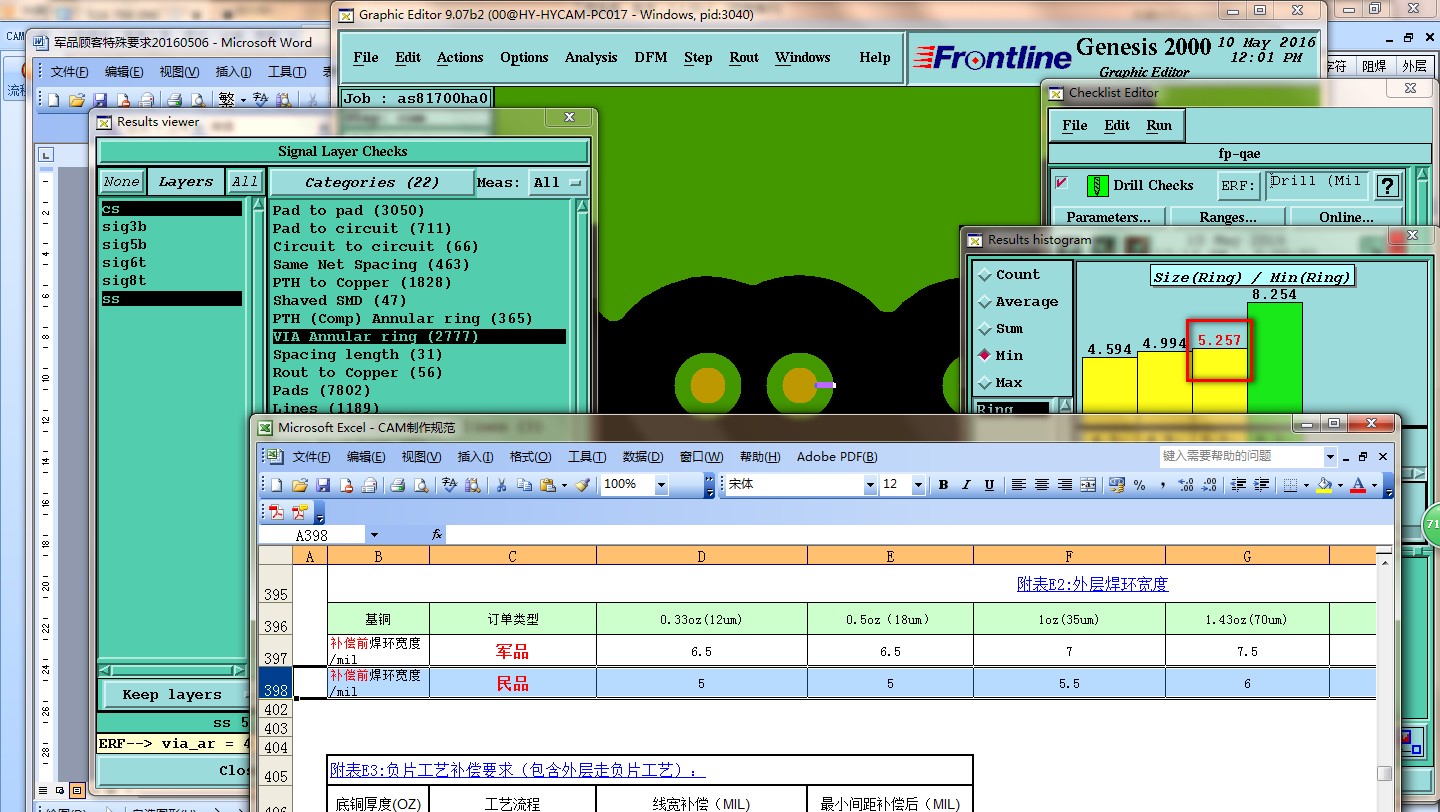Click the None button in Results viewer layers
The height and width of the screenshot is (812, 1440).
[x=121, y=182]
